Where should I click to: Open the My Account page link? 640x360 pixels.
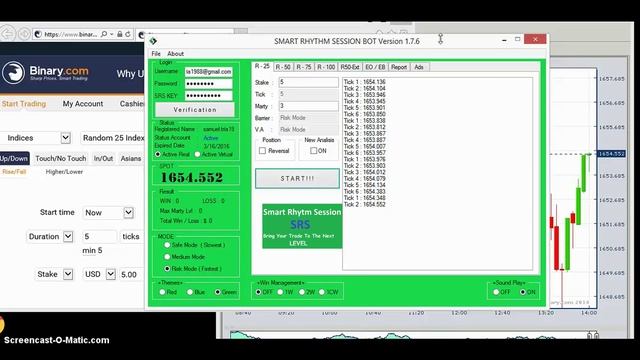pyautogui.click(x=83, y=104)
